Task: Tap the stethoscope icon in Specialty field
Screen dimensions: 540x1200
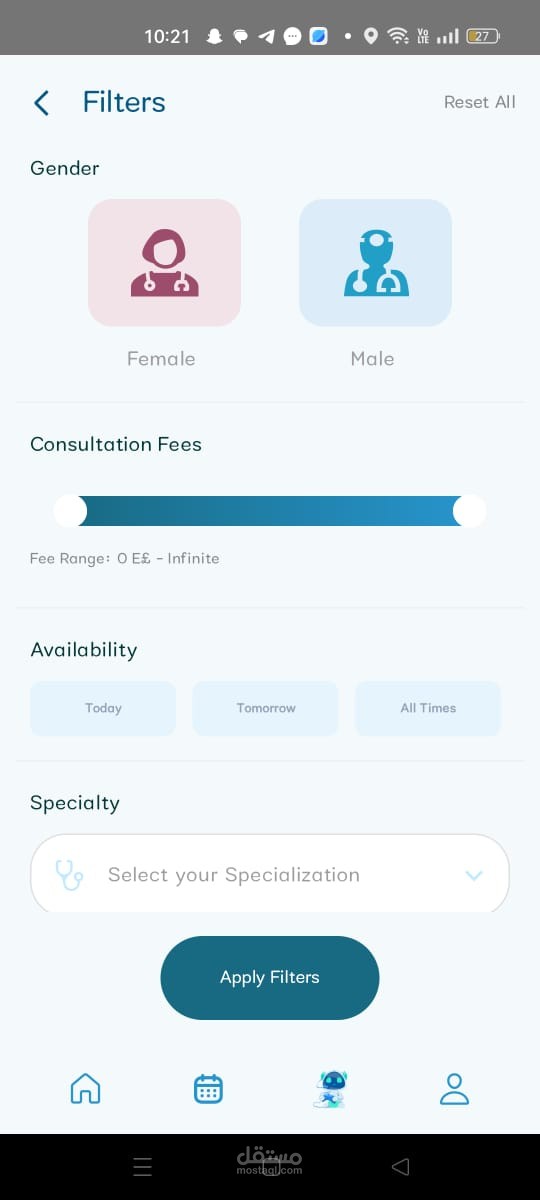Action: 69,875
